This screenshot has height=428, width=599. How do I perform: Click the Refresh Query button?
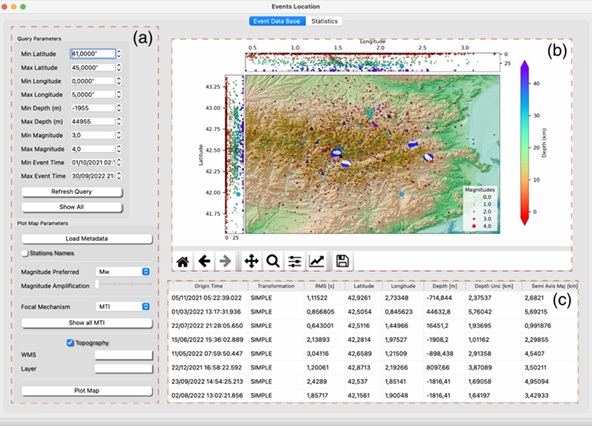(72, 192)
